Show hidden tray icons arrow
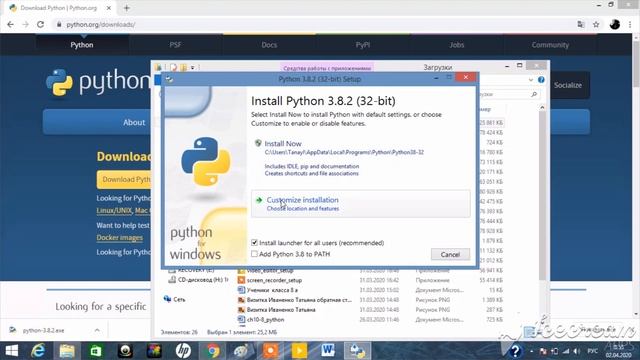 tap(531, 351)
